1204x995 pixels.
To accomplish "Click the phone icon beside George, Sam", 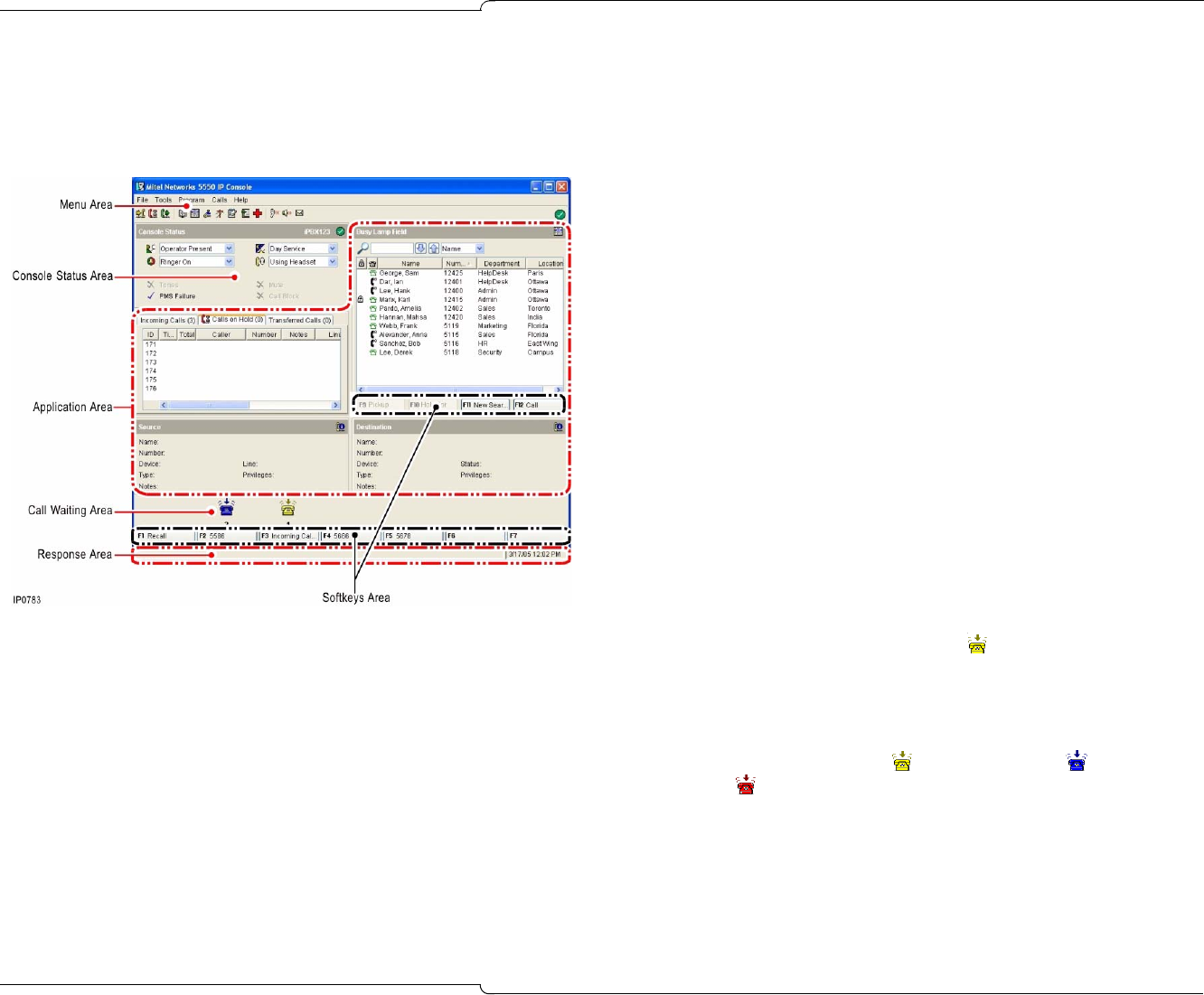I will [372, 273].
